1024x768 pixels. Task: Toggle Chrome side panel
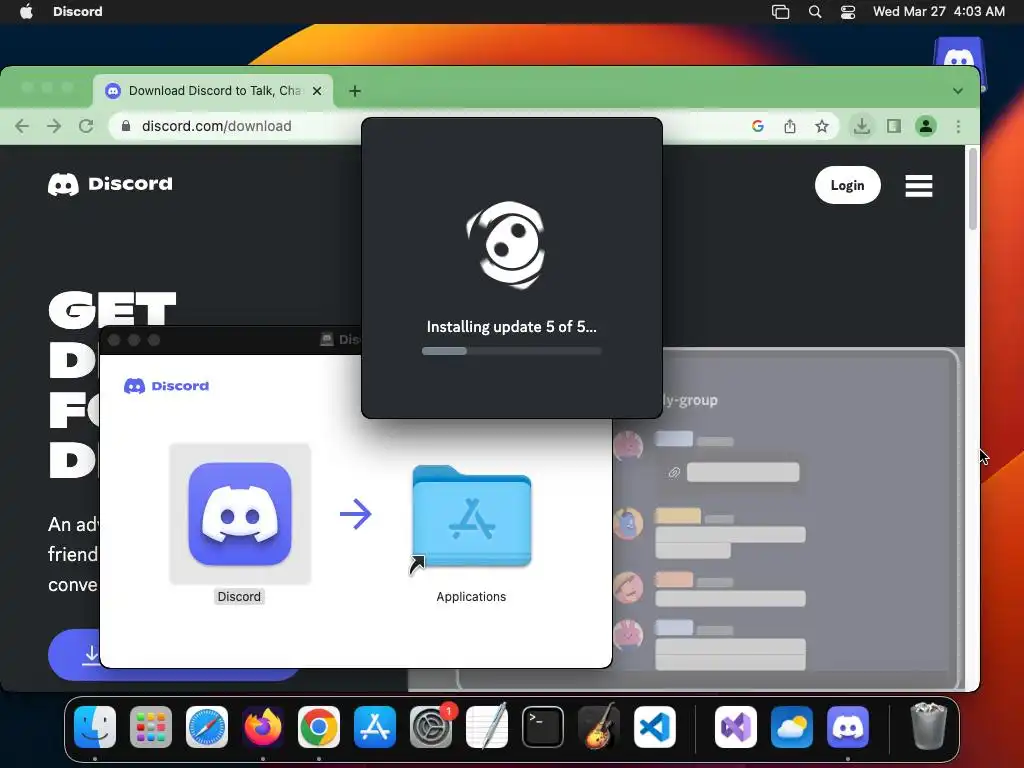pyautogui.click(x=893, y=126)
